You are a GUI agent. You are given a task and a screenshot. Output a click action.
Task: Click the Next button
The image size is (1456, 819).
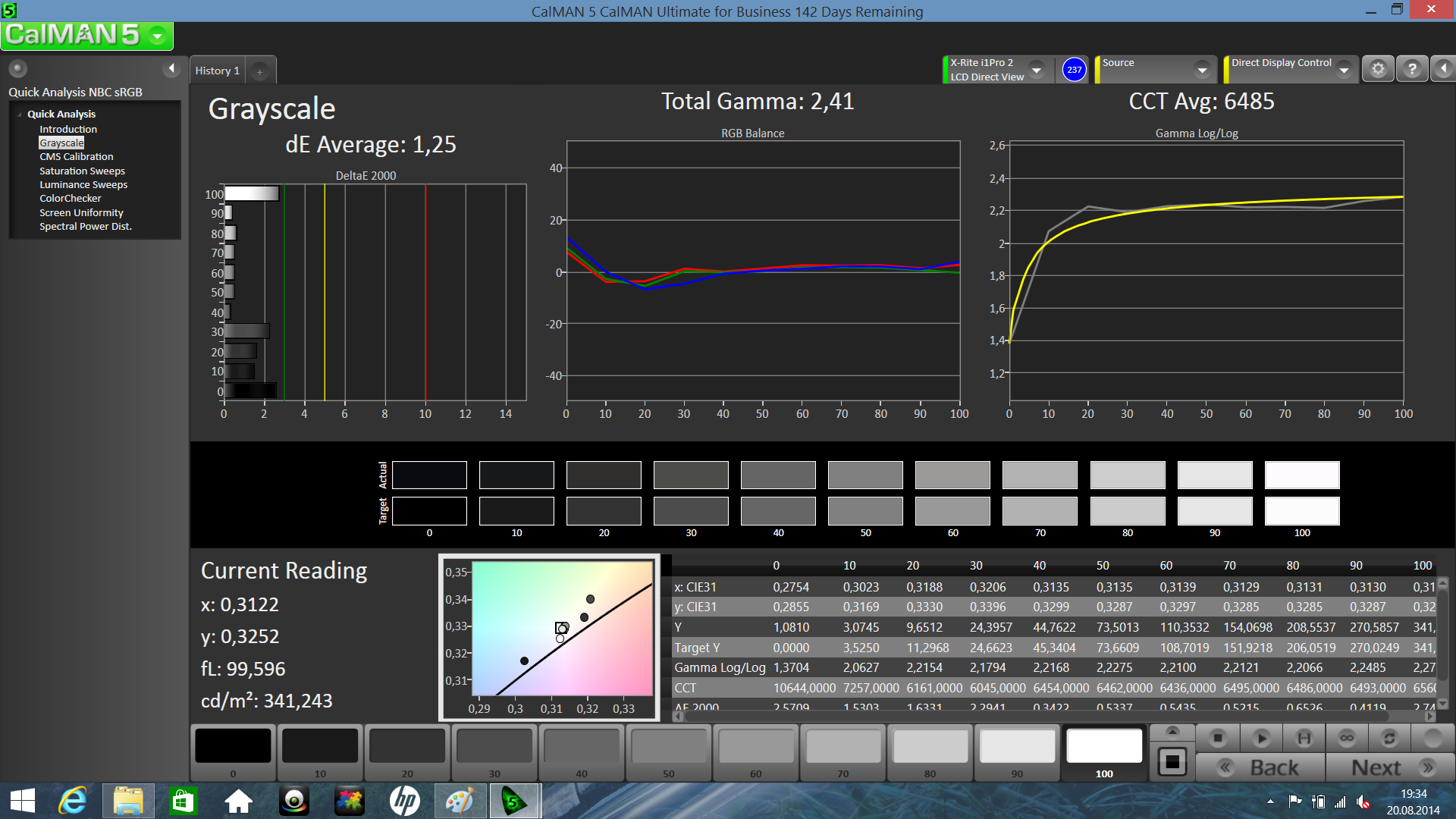(x=1390, y=767)
